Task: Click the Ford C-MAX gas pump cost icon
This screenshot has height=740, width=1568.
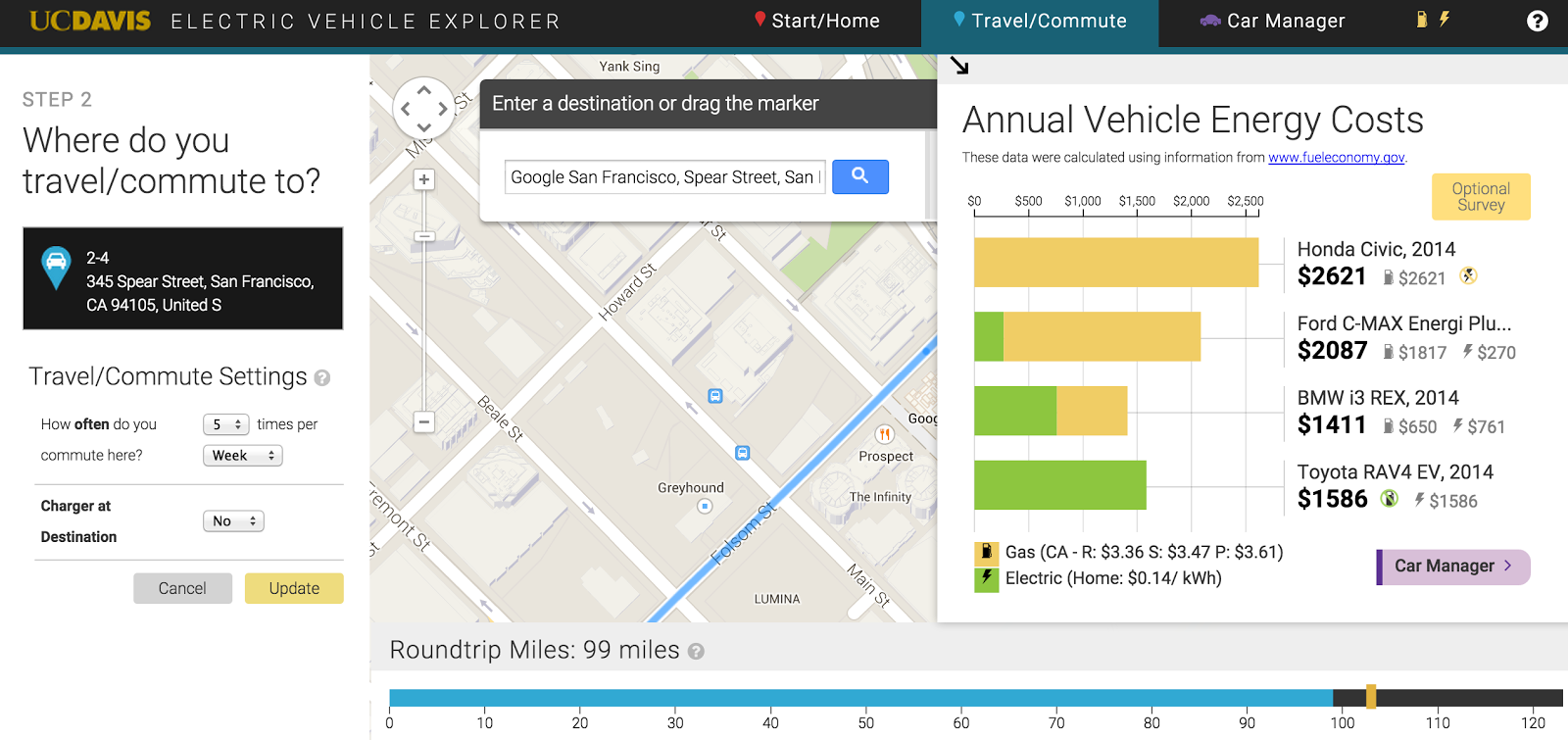Action: (1389, 353)
